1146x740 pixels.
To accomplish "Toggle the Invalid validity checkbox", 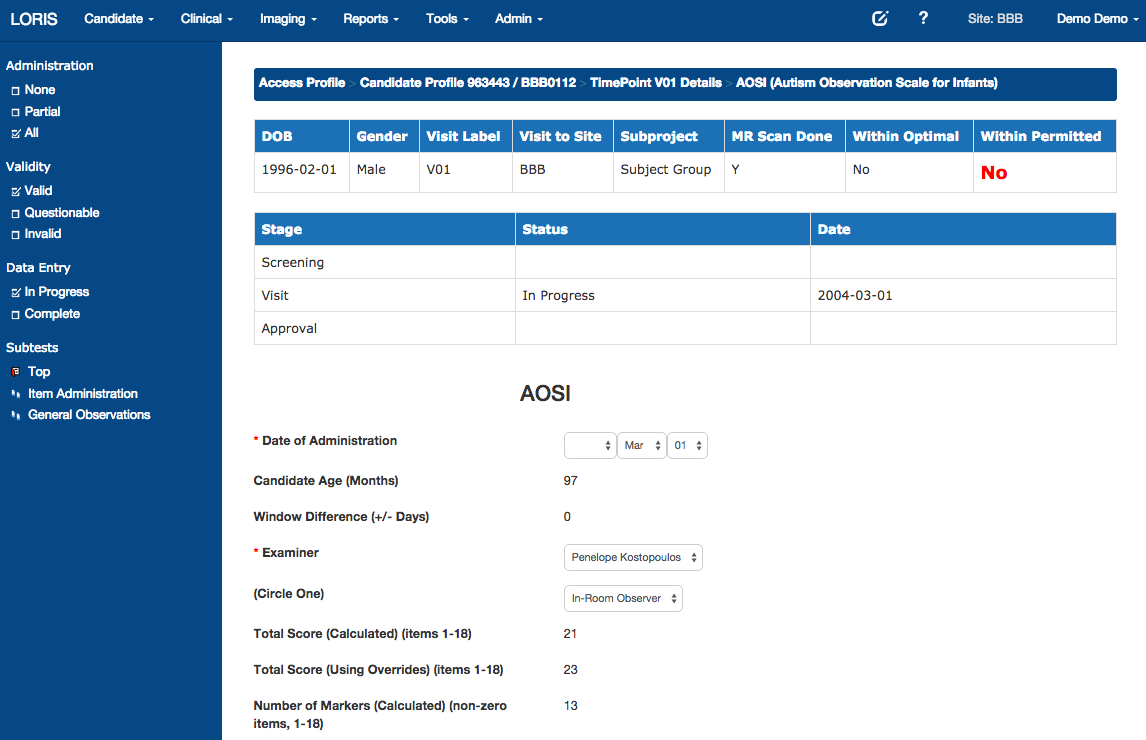I will pyautogui.click(x=15, y=234).
